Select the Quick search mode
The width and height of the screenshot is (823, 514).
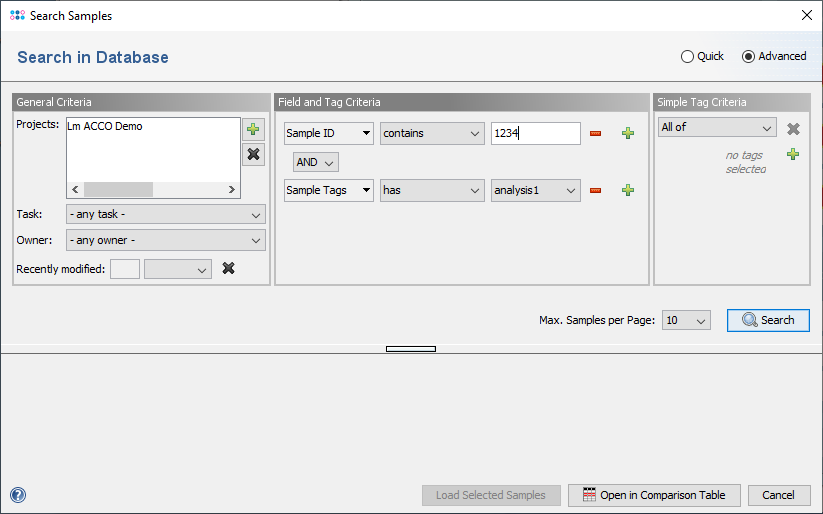[x=687, y=57]
